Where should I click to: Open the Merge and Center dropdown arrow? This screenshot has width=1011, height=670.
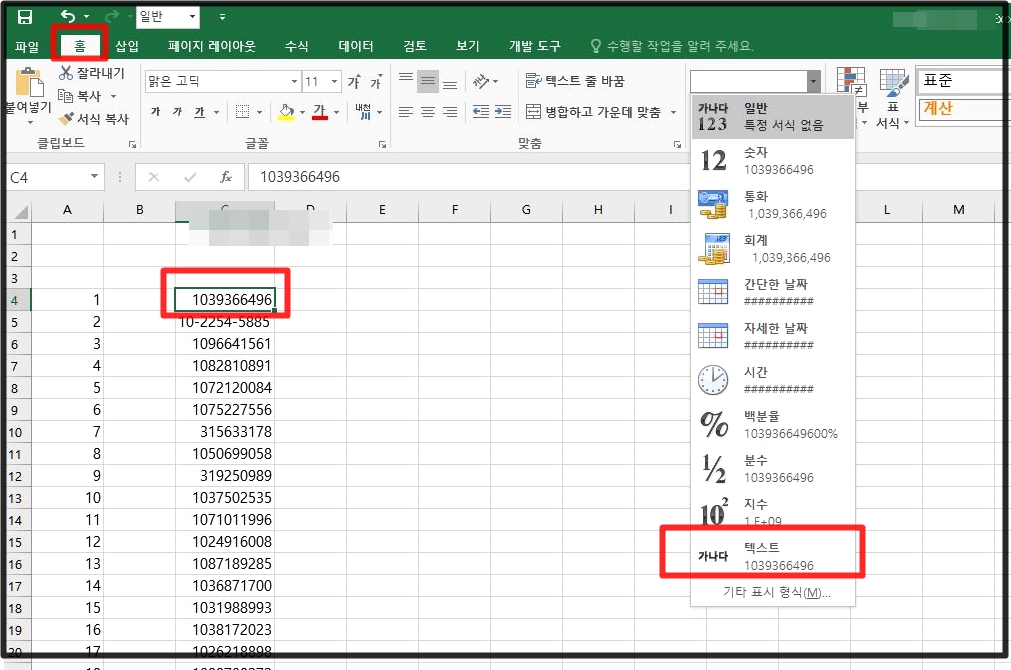[673, 112]
